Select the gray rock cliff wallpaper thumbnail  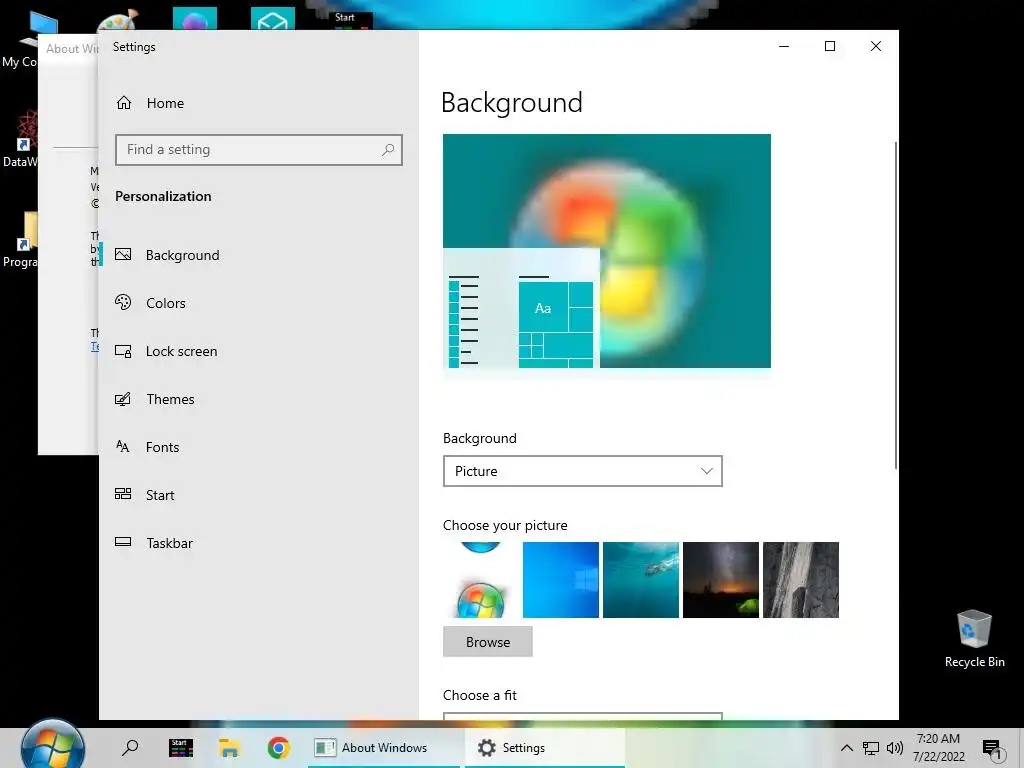point(801,580)
